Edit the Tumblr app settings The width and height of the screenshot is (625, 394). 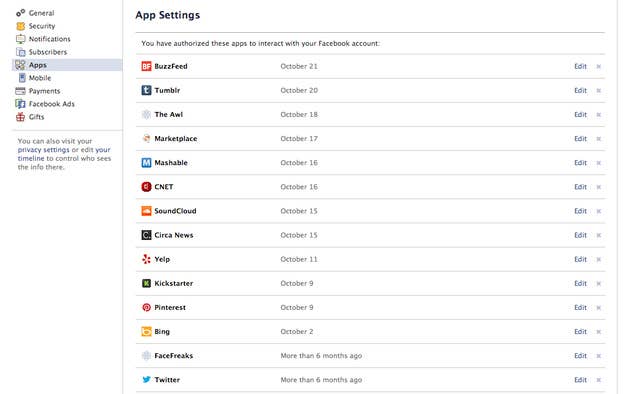[x=580, y=90]
